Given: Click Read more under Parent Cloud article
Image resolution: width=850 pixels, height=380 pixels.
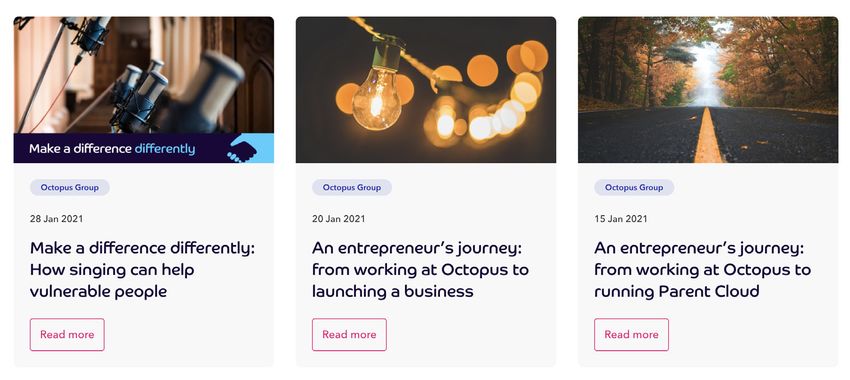Looking at the screenshot, I should pos(632,334).
